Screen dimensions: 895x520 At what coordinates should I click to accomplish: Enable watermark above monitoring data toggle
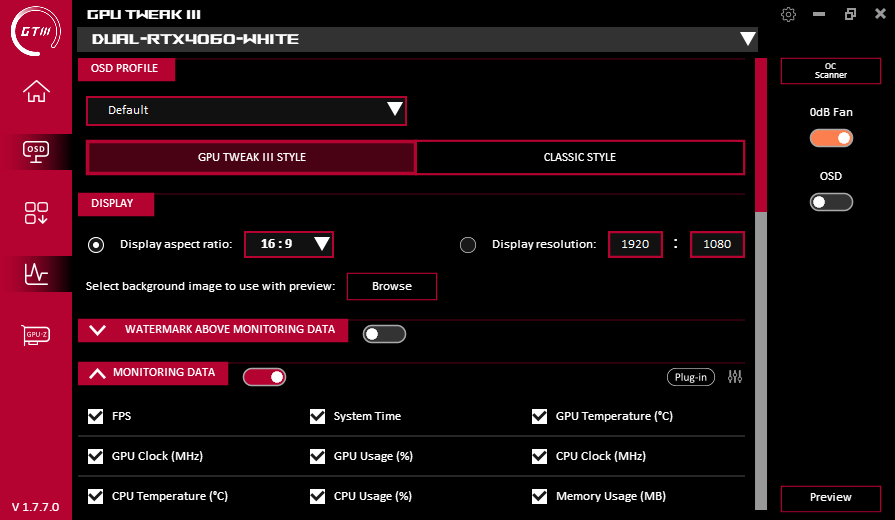pyautogui.click(x=384, y=334)
